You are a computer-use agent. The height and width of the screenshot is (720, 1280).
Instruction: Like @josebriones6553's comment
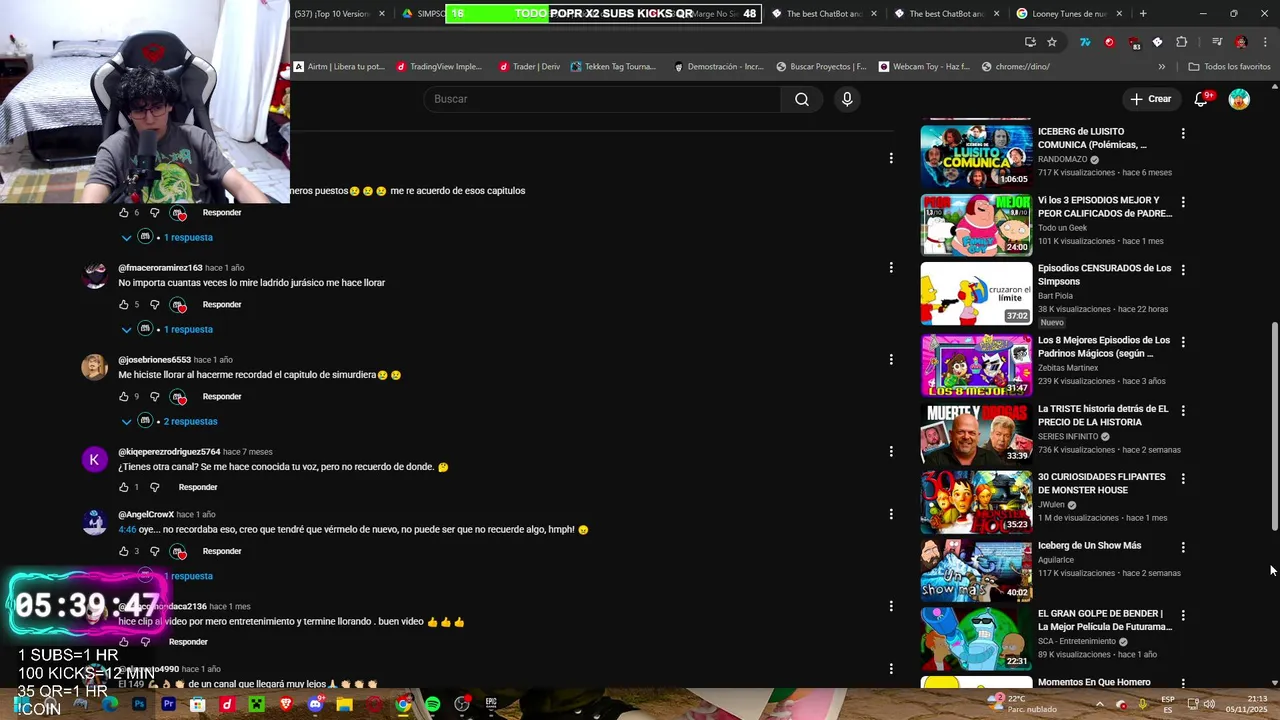tap(124, 397)
